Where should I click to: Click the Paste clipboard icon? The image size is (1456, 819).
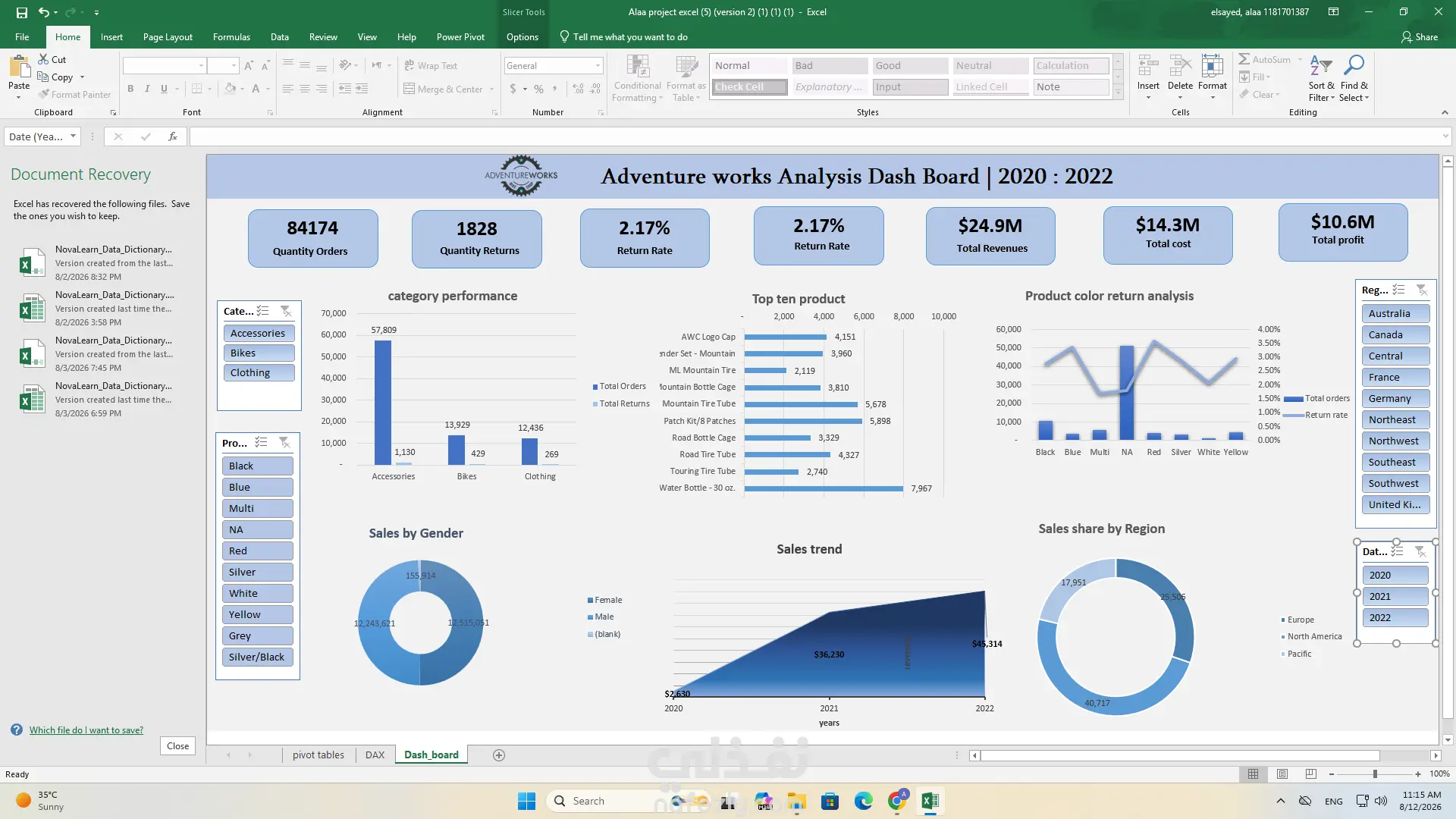tap(19, 68)
